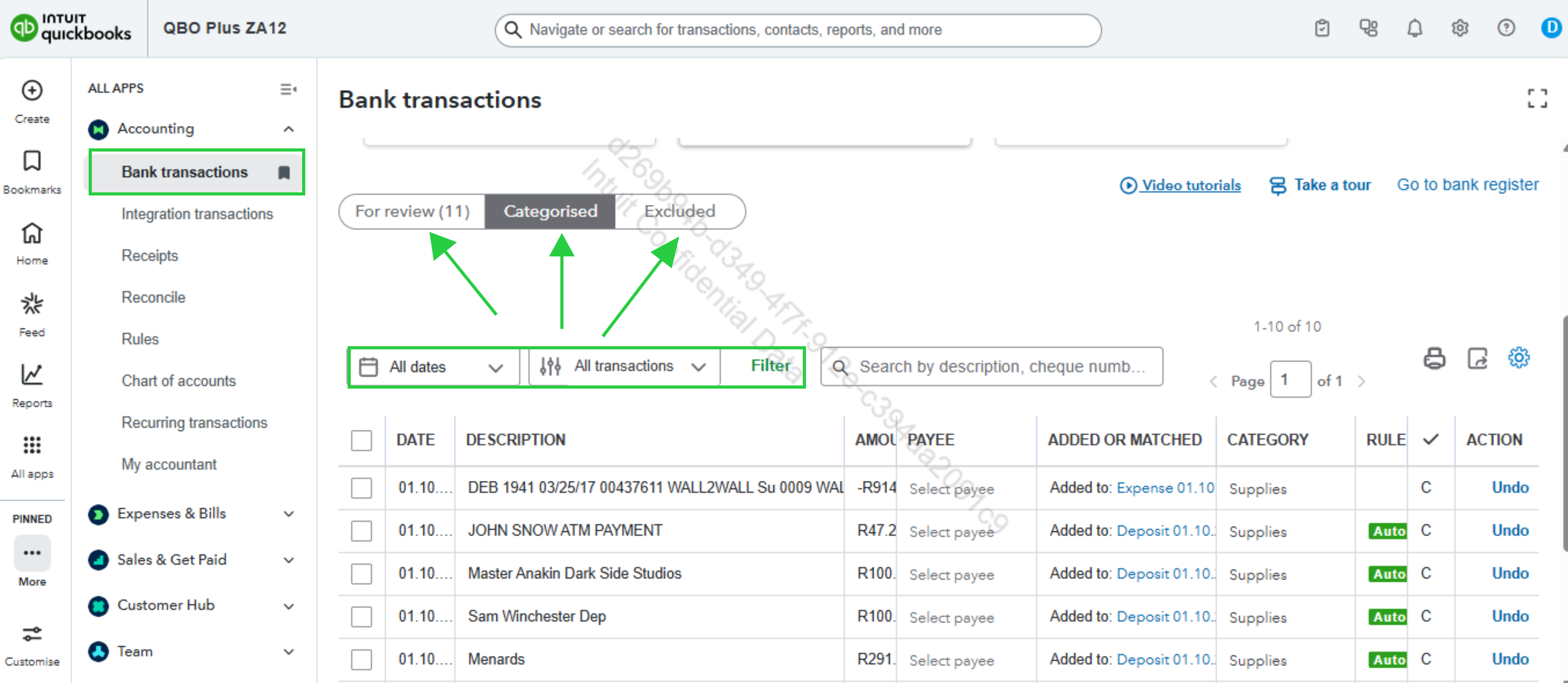Click the Create plus icon
Image resolution: width=1568 pixels, height=683 pixels.
[32, 91]
